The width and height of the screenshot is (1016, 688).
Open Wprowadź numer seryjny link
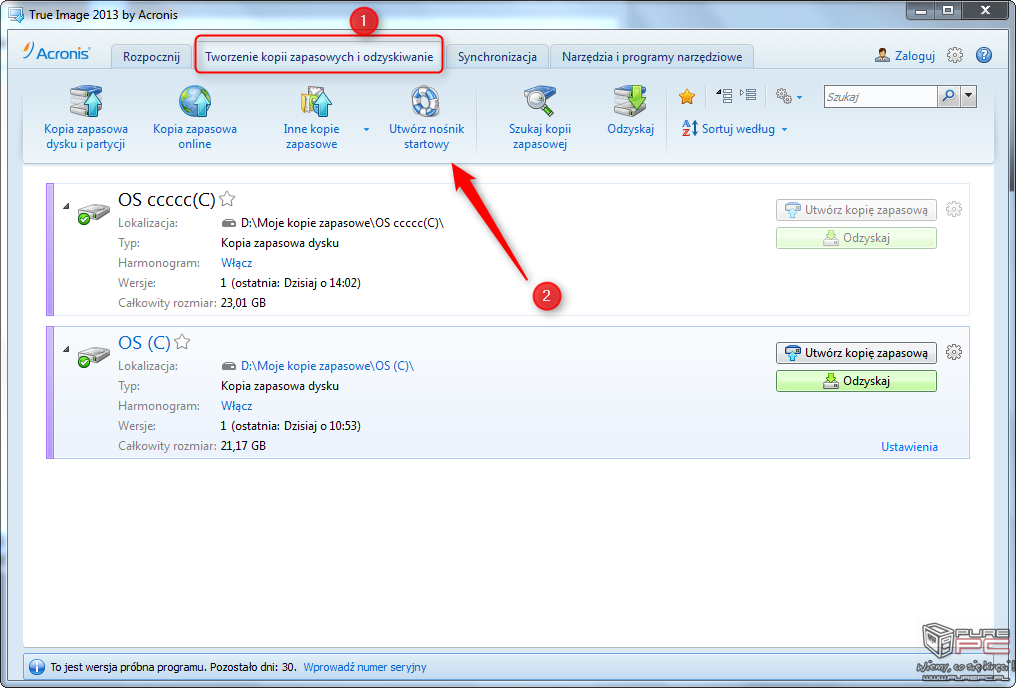pyautogui.click(x=365, y=667)
